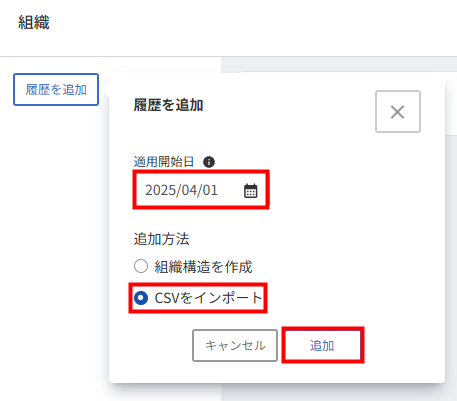Click the 追加方法 section label
Viewport: 457px width, 401px height.
coord(161,239)
